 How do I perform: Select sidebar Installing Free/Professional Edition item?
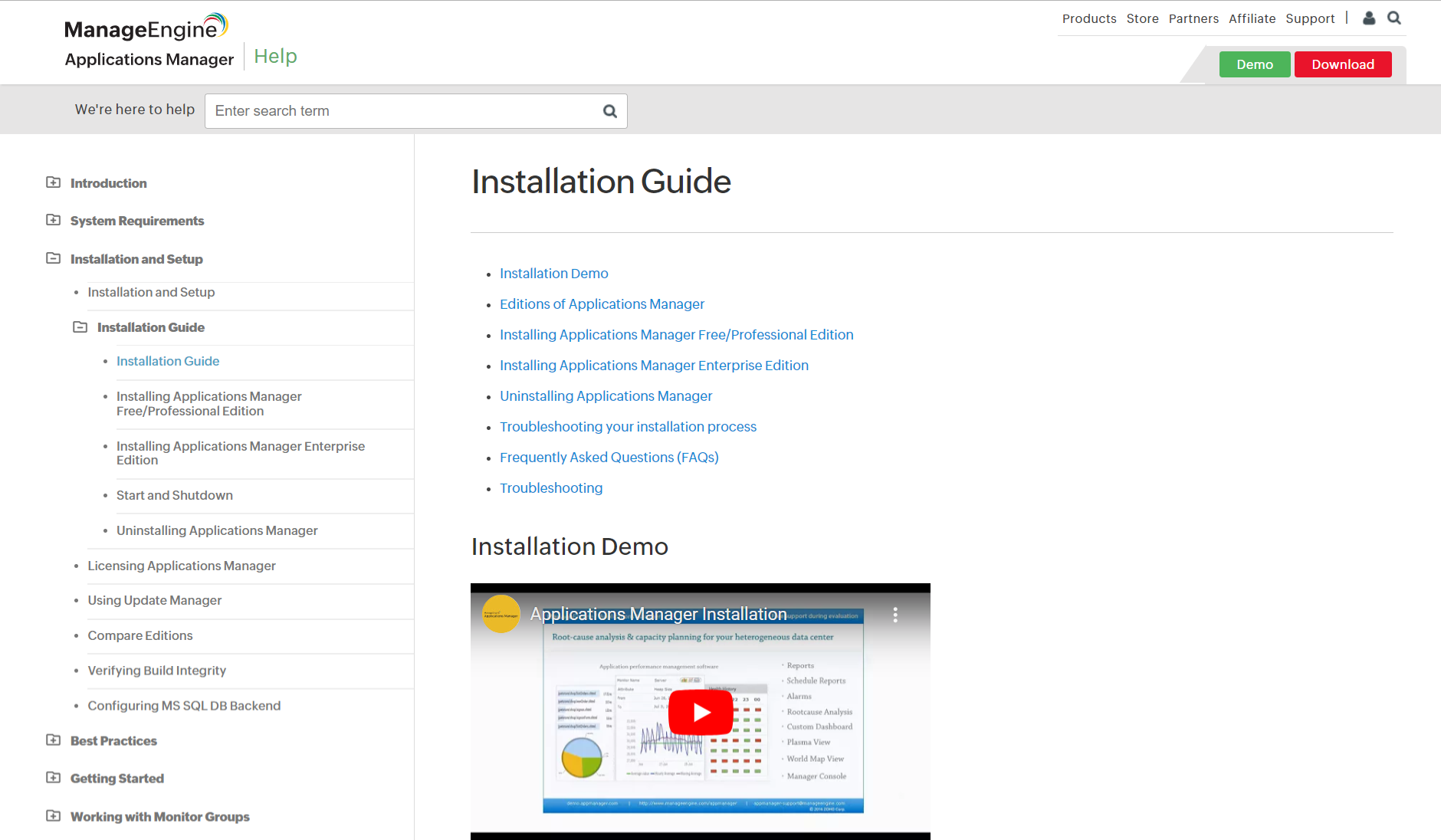tap(208, 403)
